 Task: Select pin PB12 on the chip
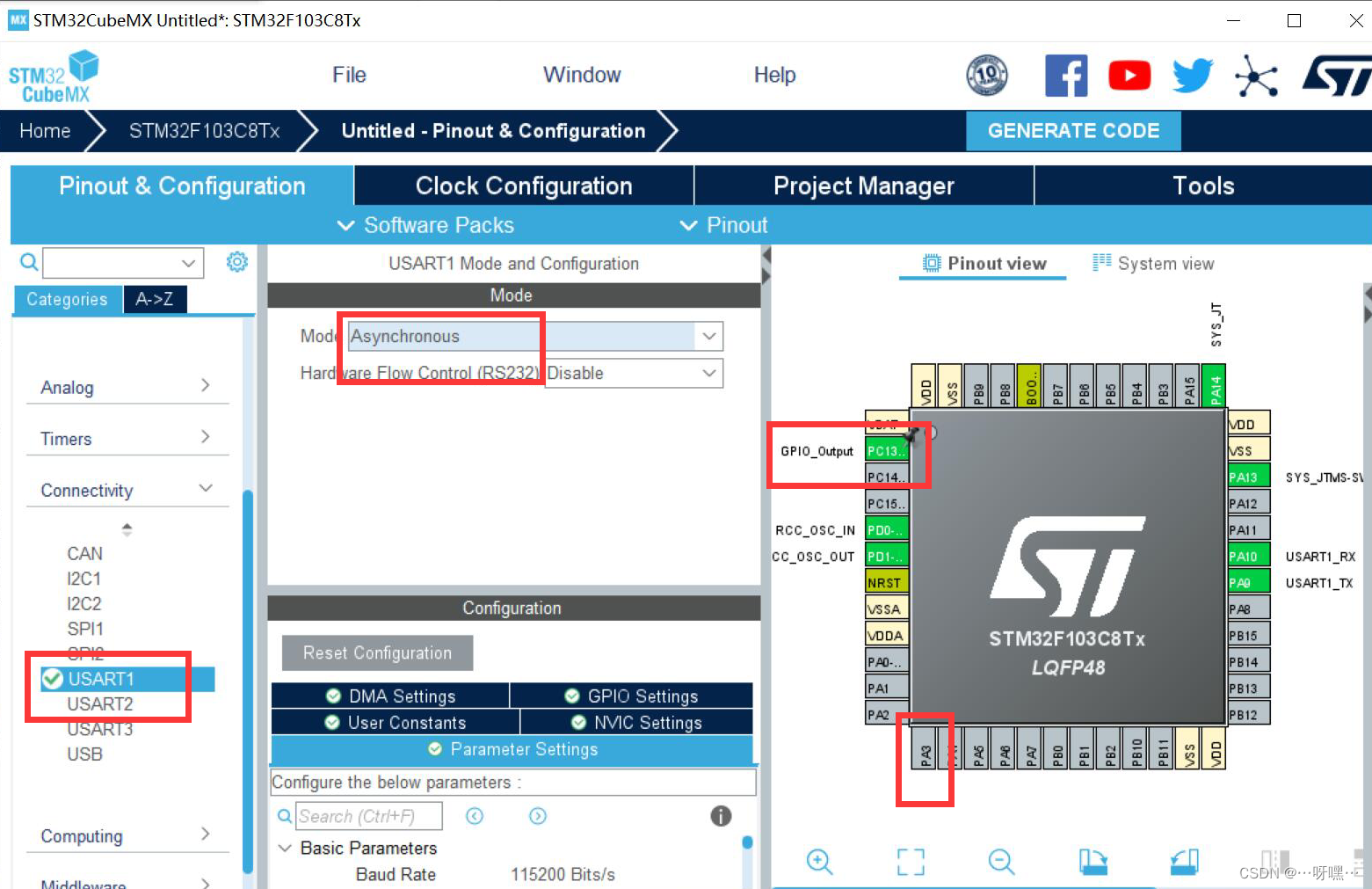1248,714
